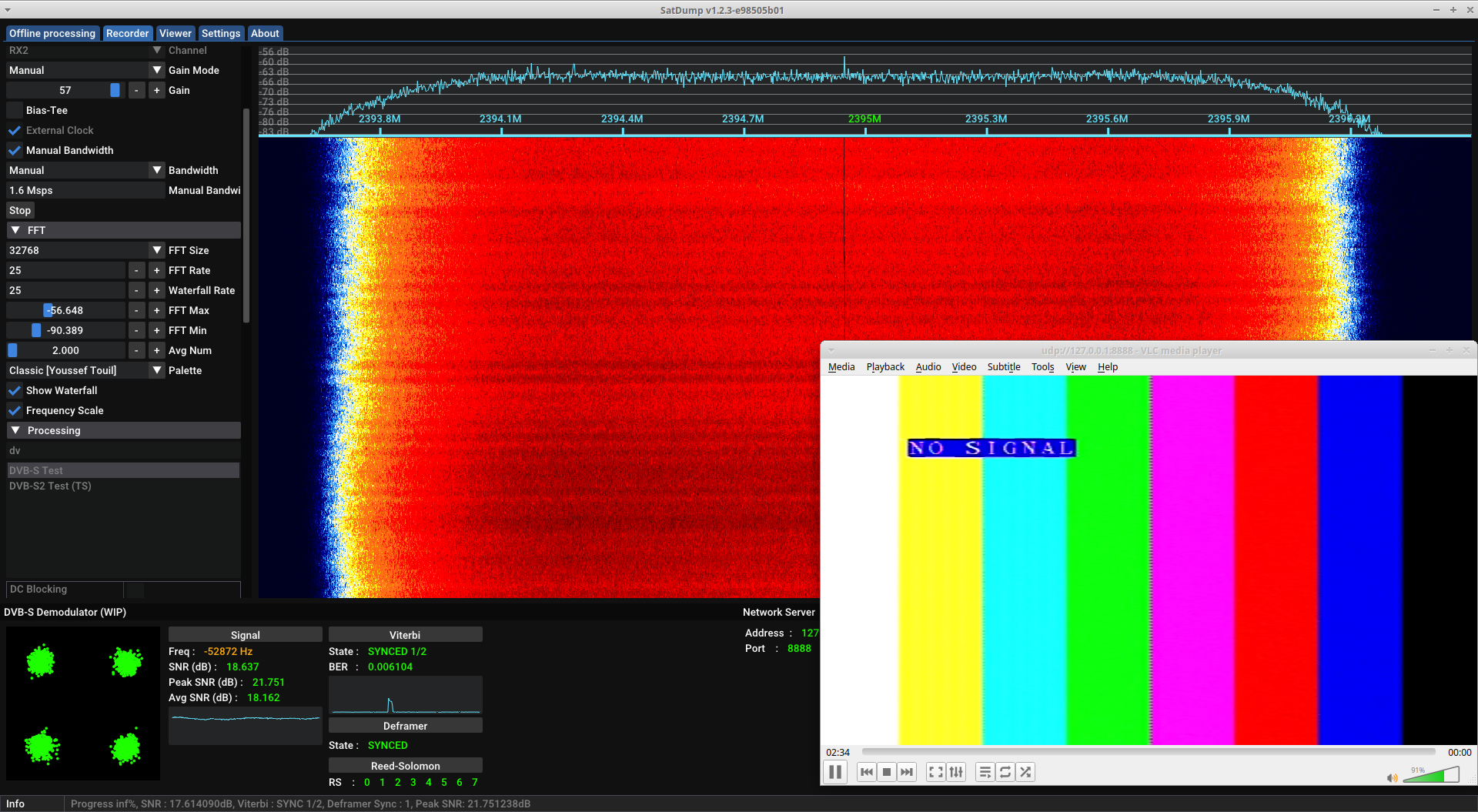Pause playback in VLC
Screen dimensions: 1478x812
pos(834,772)
